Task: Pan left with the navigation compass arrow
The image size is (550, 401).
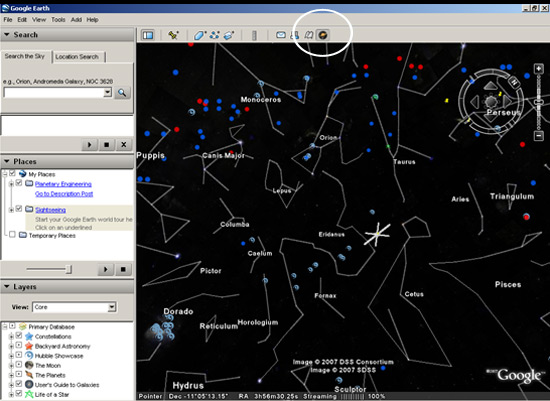Action: tap(475, 102)
